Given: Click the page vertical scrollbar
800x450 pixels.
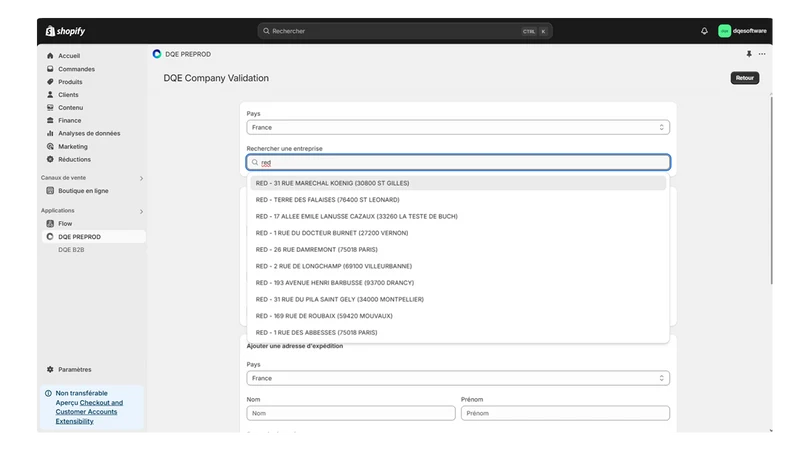Looking at the screenshot, I should tap(771, 190).
